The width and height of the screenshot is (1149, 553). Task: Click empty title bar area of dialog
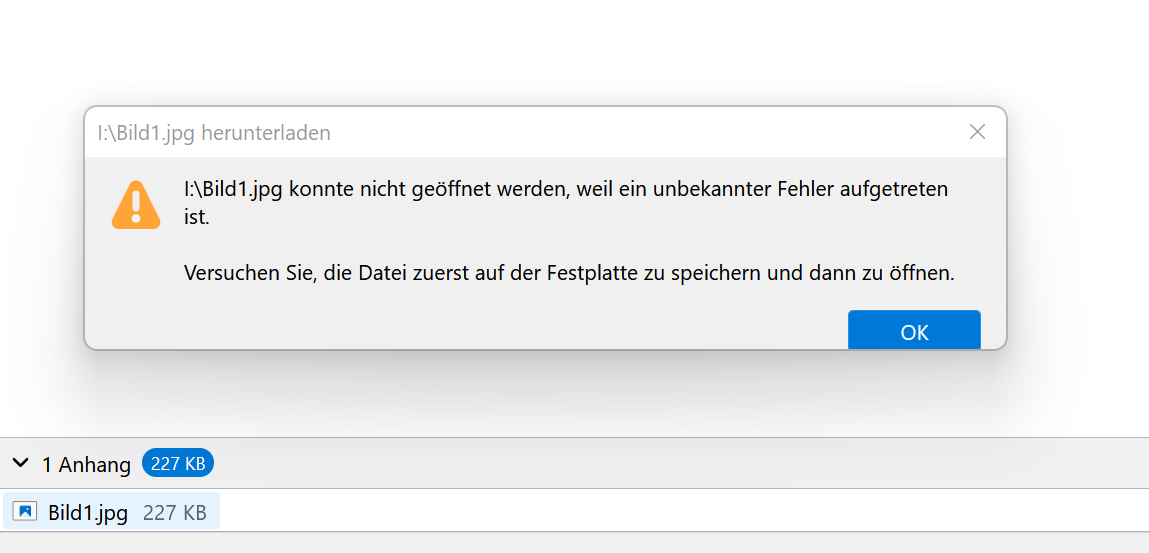[645, 133]
